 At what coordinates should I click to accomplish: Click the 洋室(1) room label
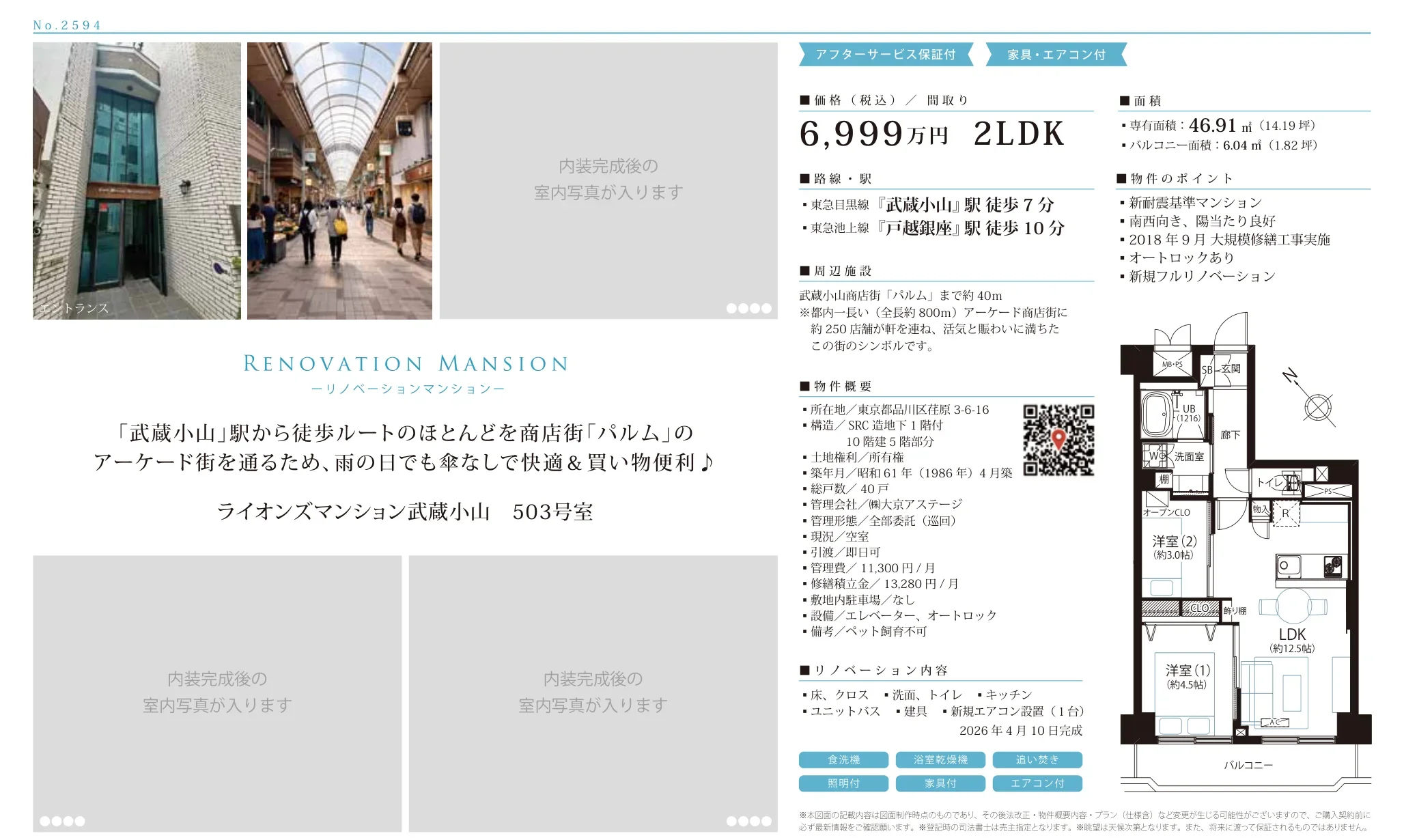[1188, 671]
